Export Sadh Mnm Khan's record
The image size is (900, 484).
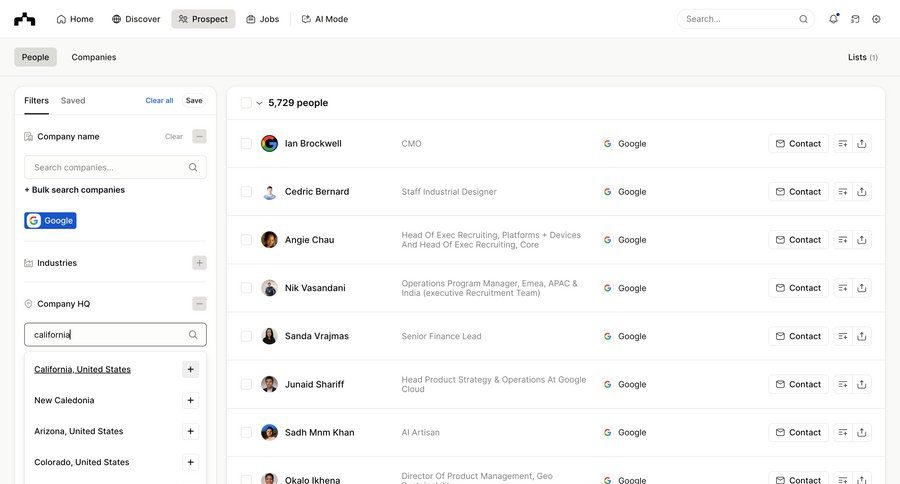(x=862, y=432)
